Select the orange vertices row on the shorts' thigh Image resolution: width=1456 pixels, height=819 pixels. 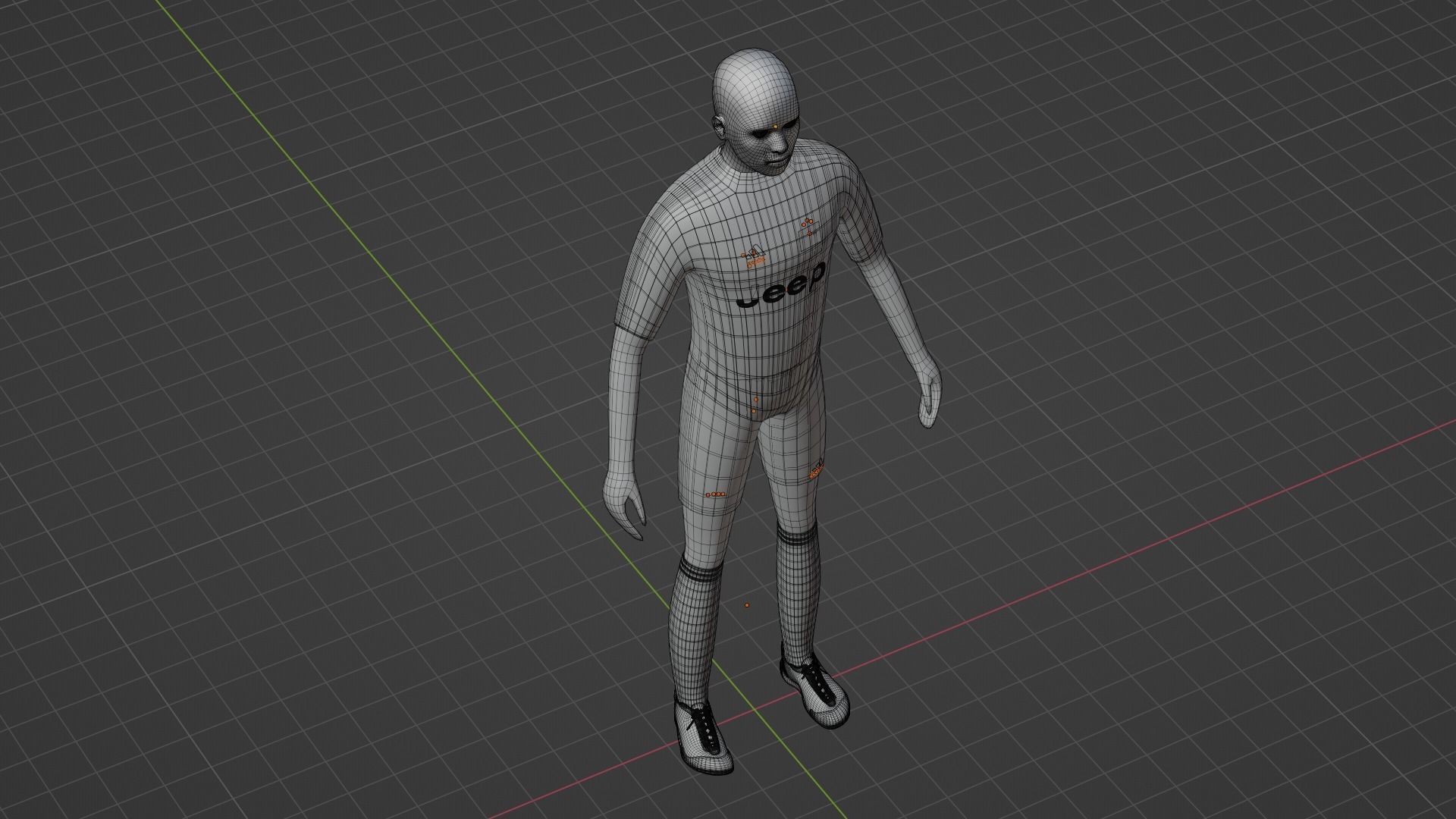(716, 494)
